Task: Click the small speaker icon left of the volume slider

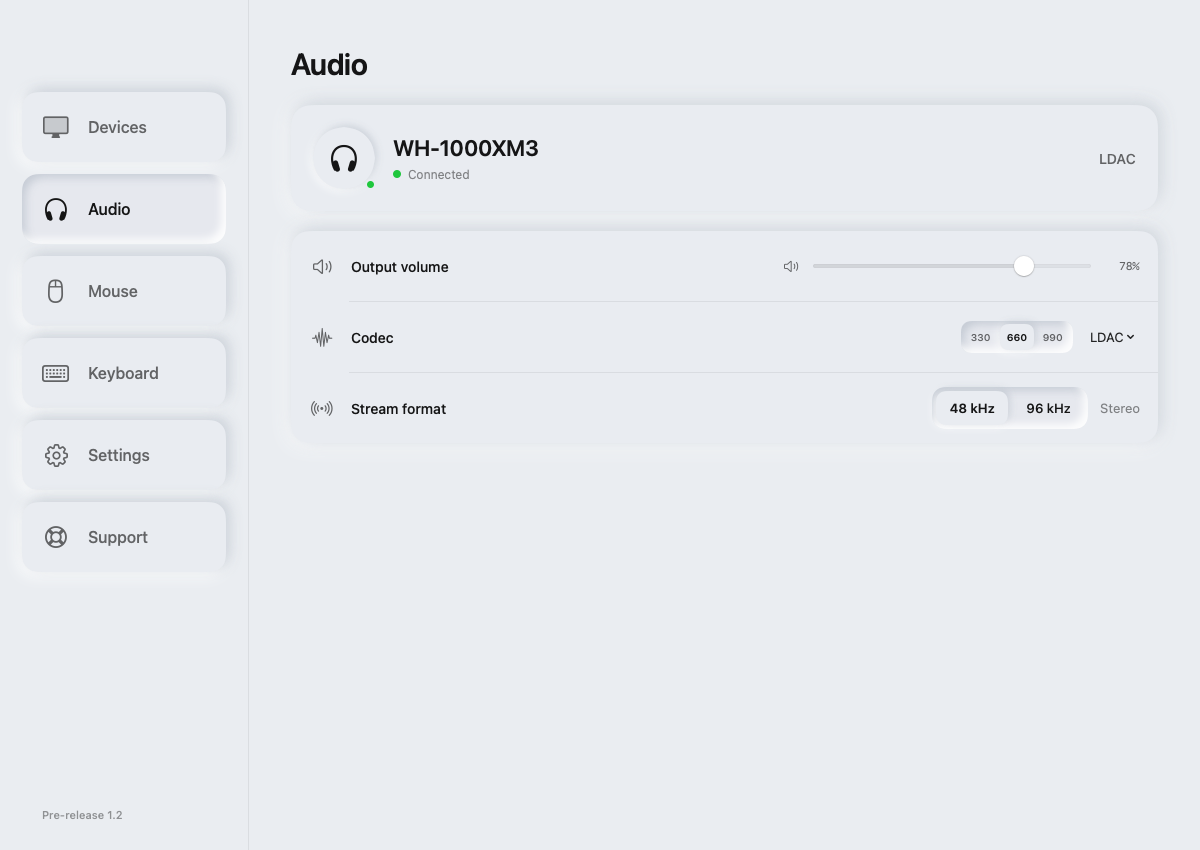Action: click(x=791, y=267)
